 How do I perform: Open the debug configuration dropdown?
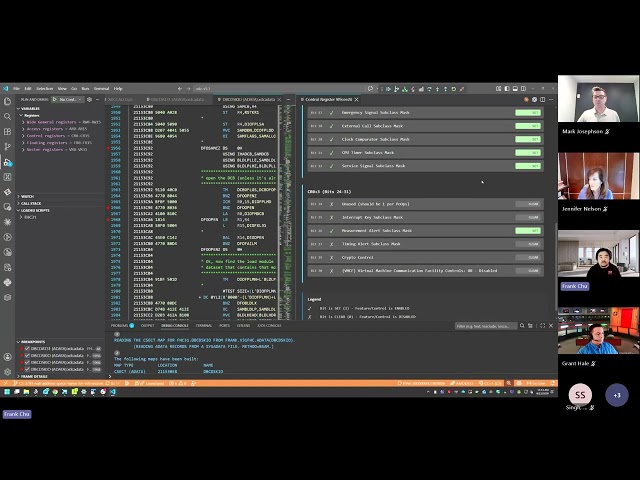click(70, 99)
